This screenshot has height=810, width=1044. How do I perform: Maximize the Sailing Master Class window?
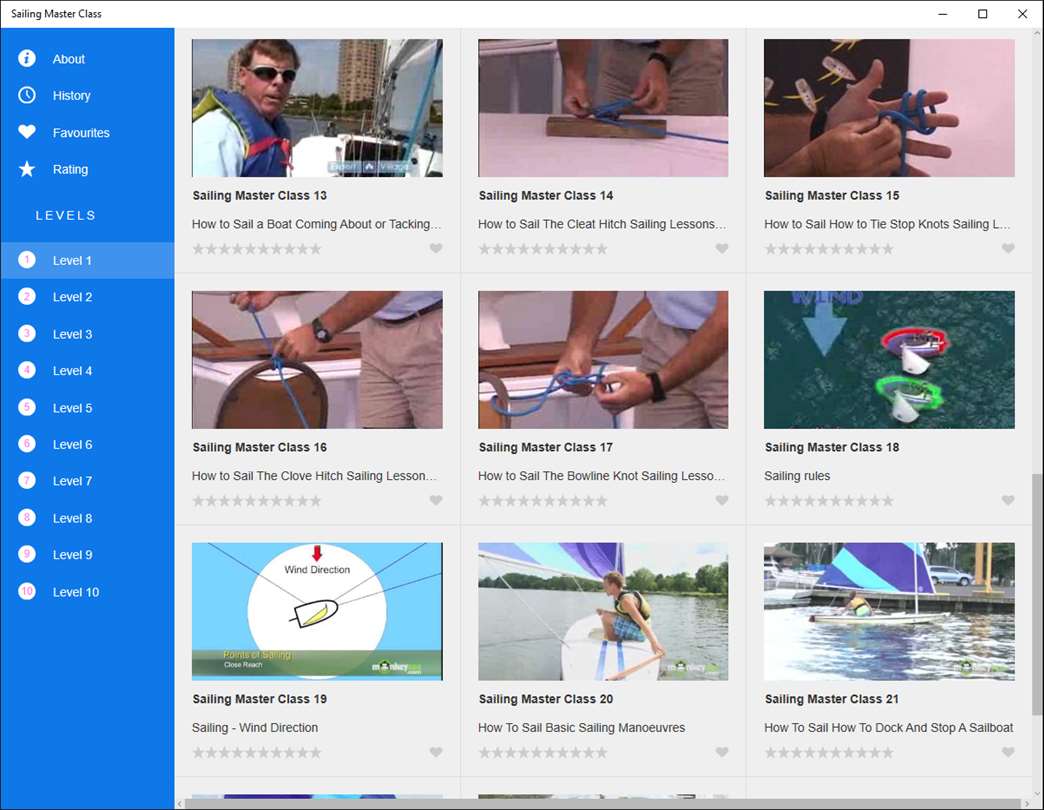coord(982,14)
